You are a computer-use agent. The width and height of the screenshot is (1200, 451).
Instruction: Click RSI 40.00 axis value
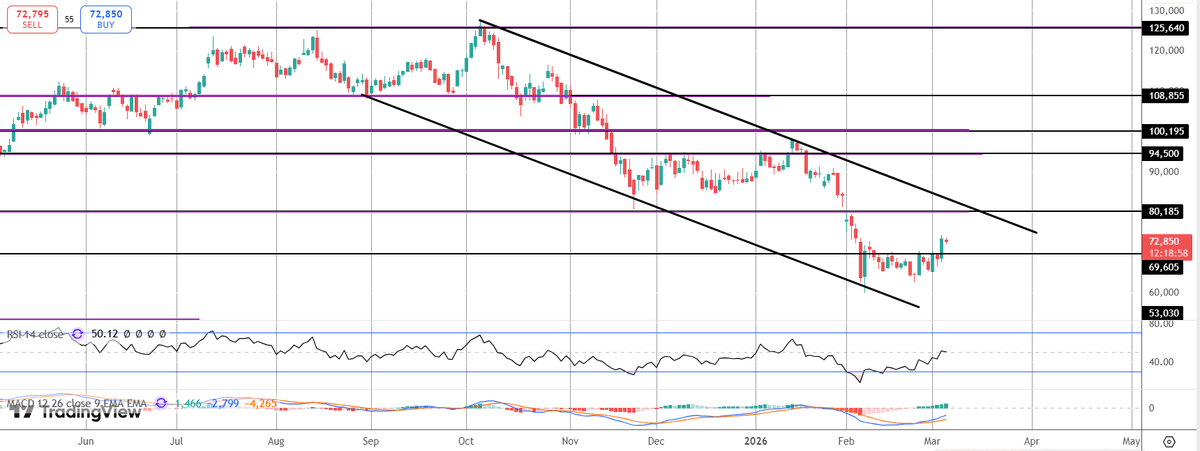pyautogui.click(x=1160, y=362)
